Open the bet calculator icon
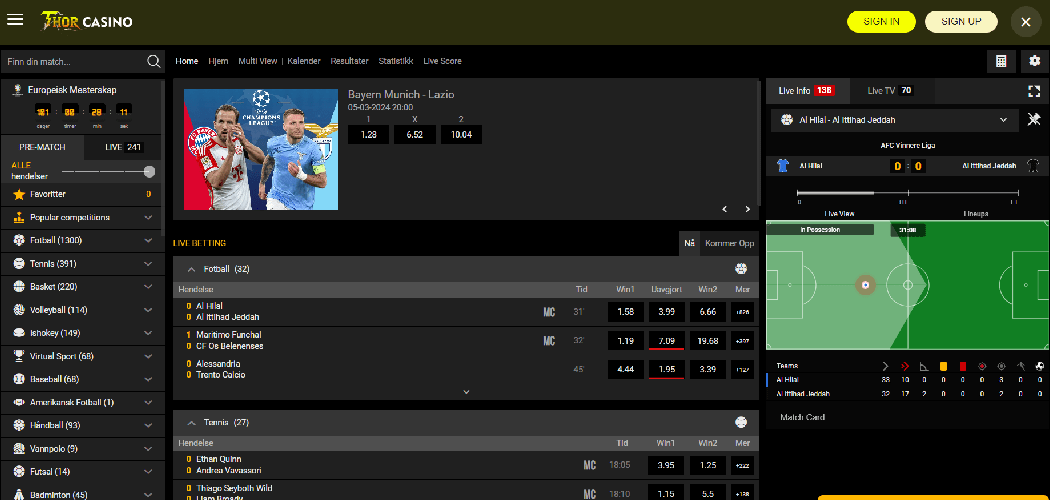The width and height of the screenshot is (1050, 500). tap(1000, 61)
